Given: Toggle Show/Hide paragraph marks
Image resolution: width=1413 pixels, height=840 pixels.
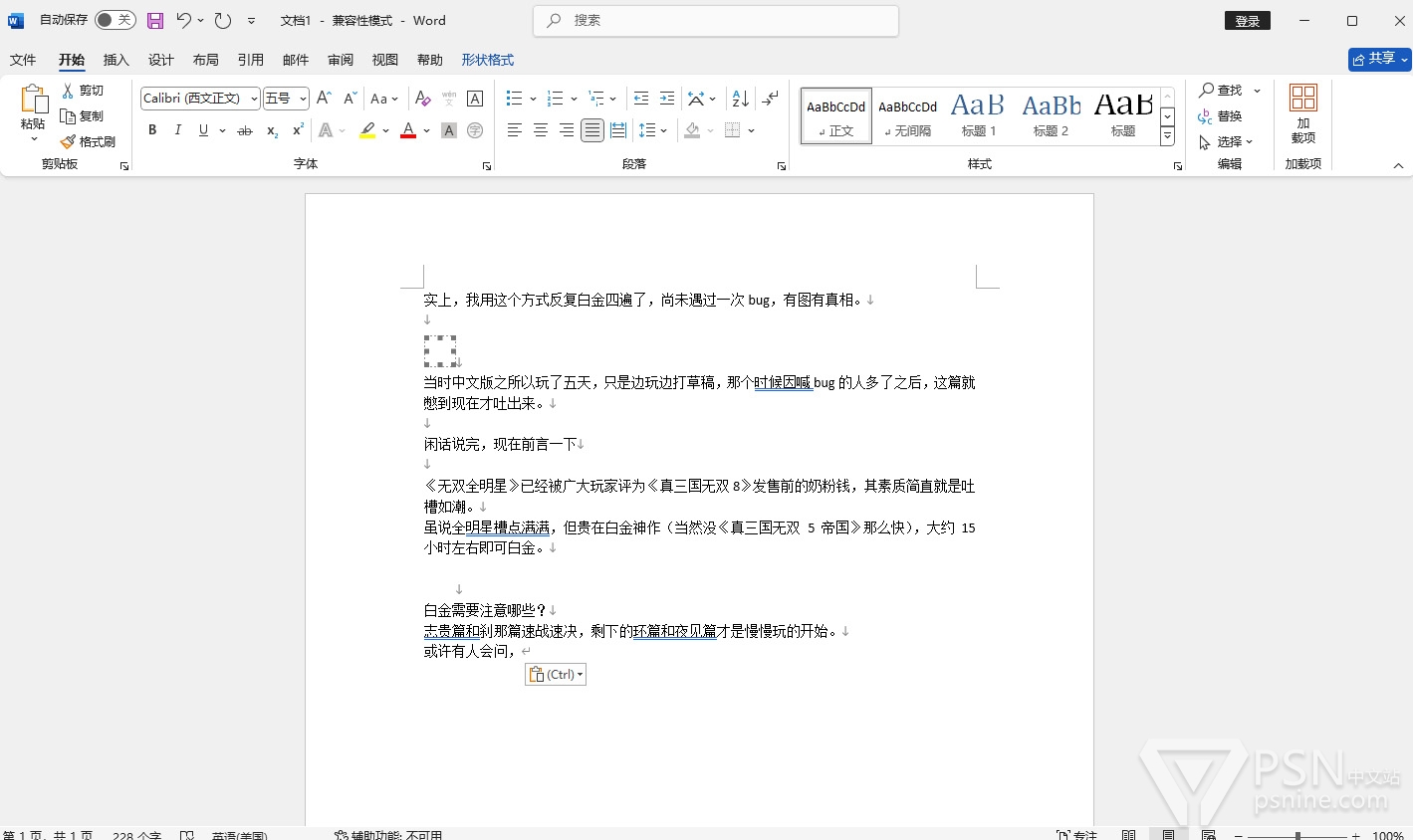Looking at the screenshot, I should point(770,99).
